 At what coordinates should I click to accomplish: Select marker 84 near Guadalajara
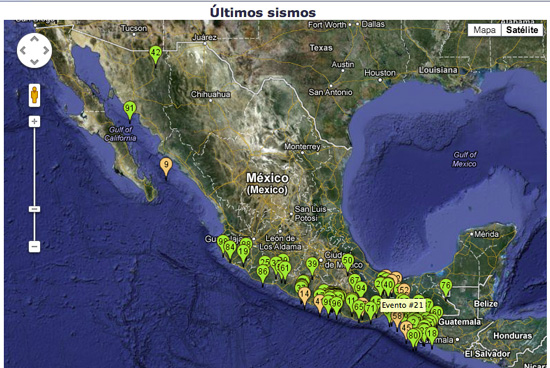pos(230,250)
